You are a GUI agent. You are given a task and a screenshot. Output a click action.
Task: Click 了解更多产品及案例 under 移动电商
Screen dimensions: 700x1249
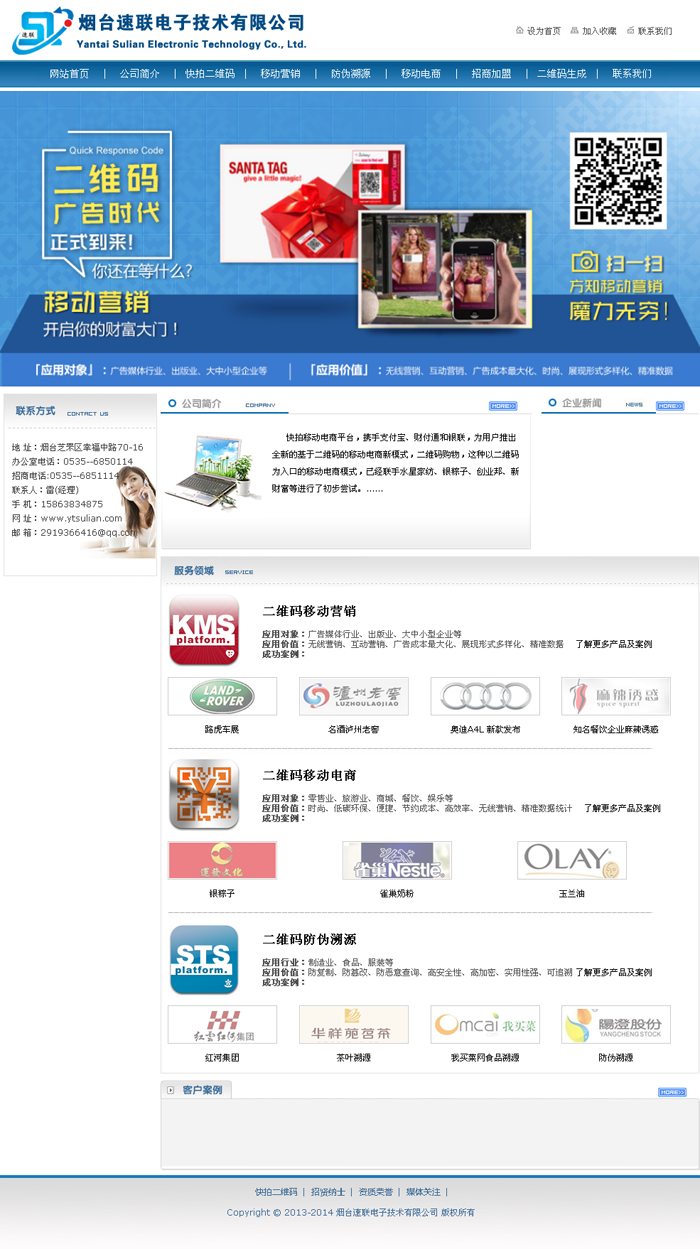point(622,808)
